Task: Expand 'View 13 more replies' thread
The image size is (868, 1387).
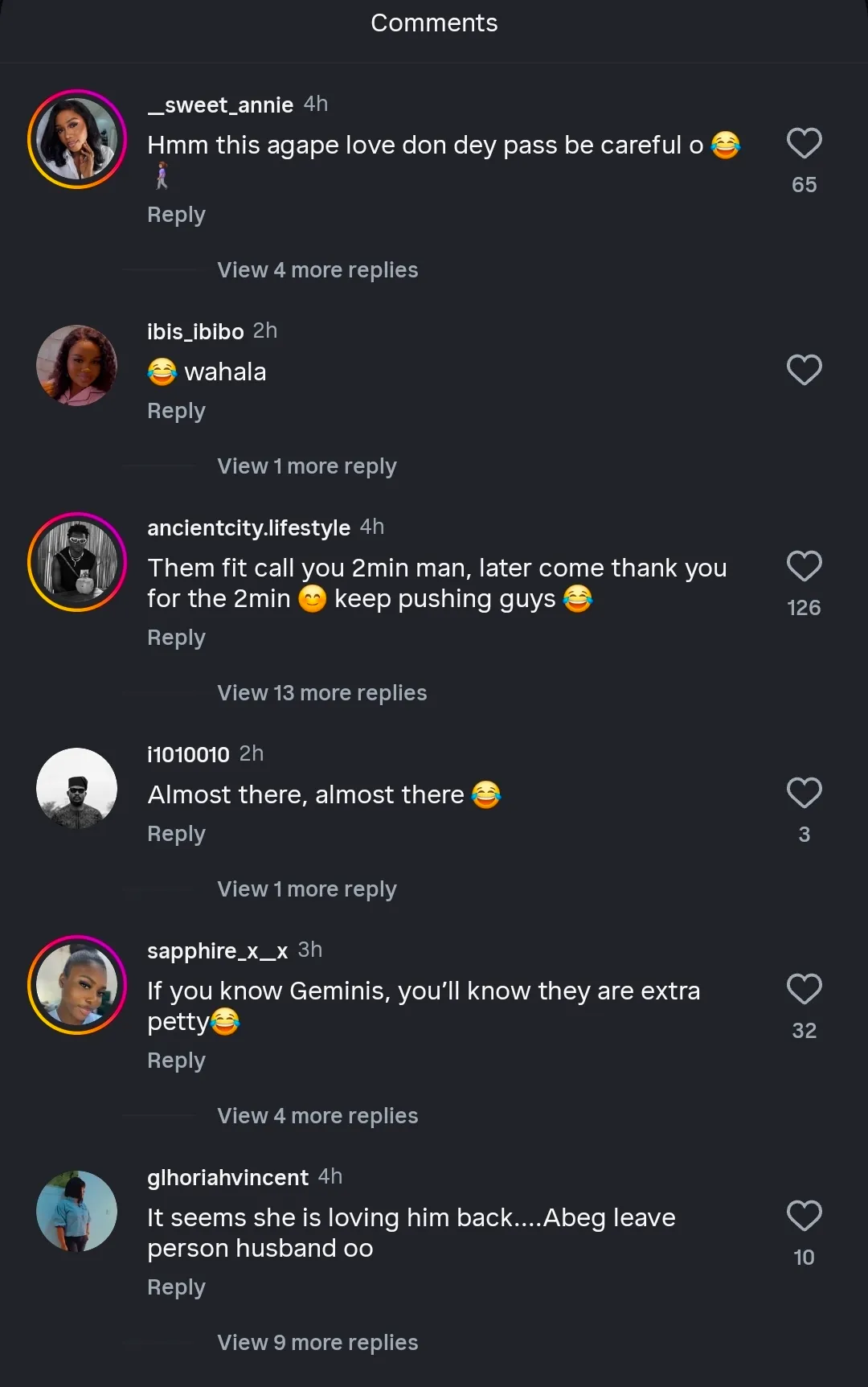Action: pyautogui.click(x=321, y=693)
